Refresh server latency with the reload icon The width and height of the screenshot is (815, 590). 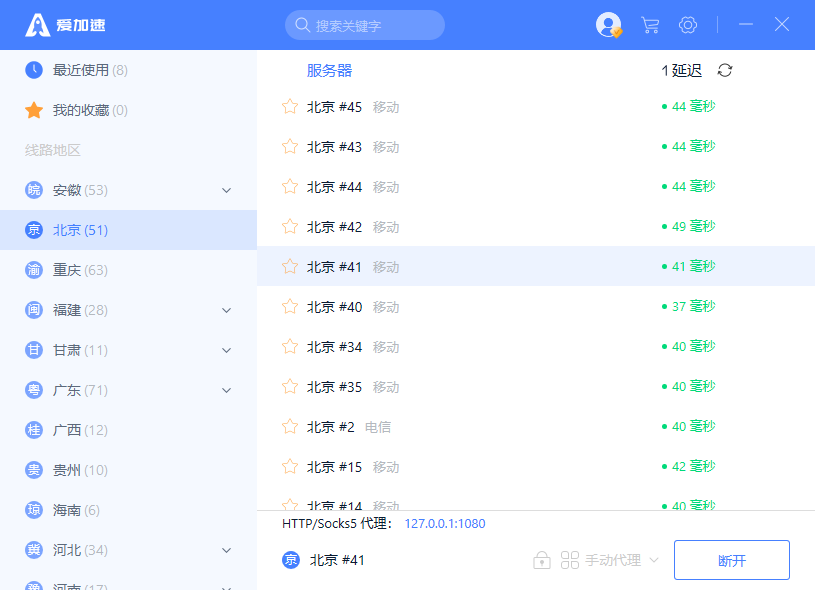[x=725, y=70]
